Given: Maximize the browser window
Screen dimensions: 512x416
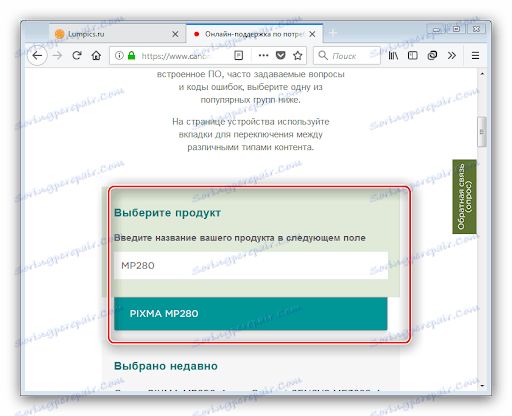Looking at the screenshot, I should coord(456,29).
